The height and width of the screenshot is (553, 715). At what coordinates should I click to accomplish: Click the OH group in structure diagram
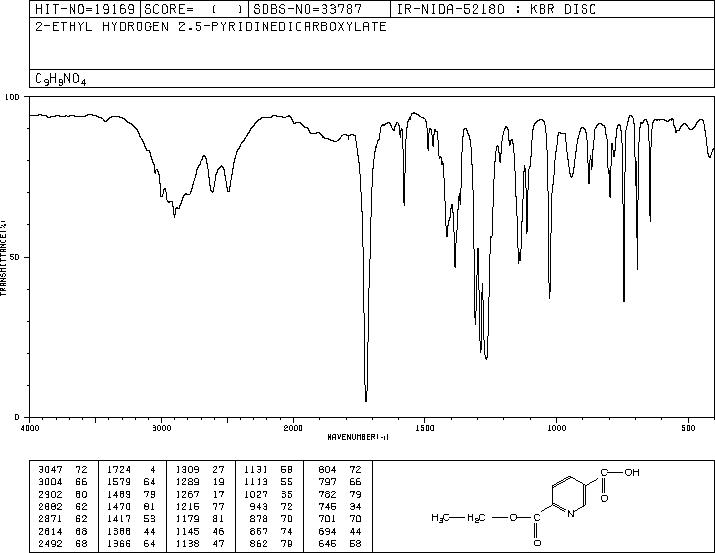[x=632, y=472]
